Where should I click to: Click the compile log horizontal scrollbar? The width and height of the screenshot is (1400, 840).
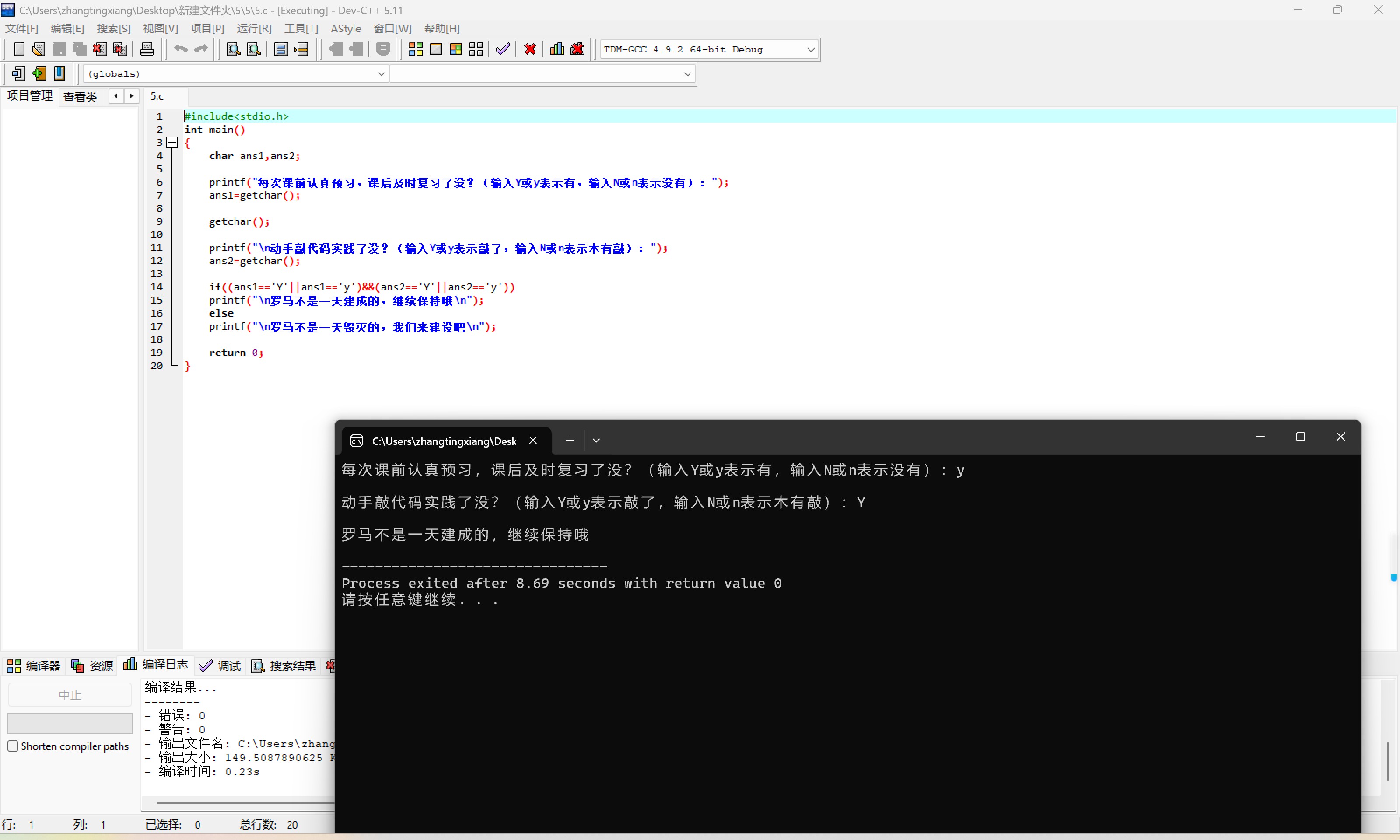point(243,803)
